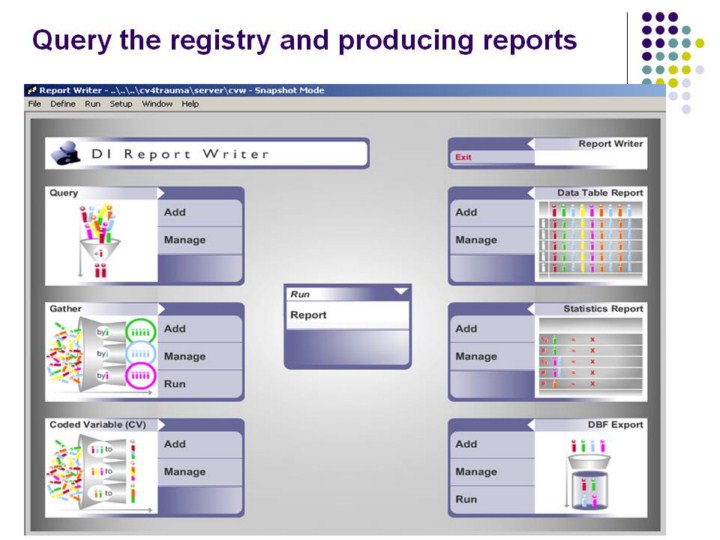
Task: Open the Window menu
Action: (157, 104)
